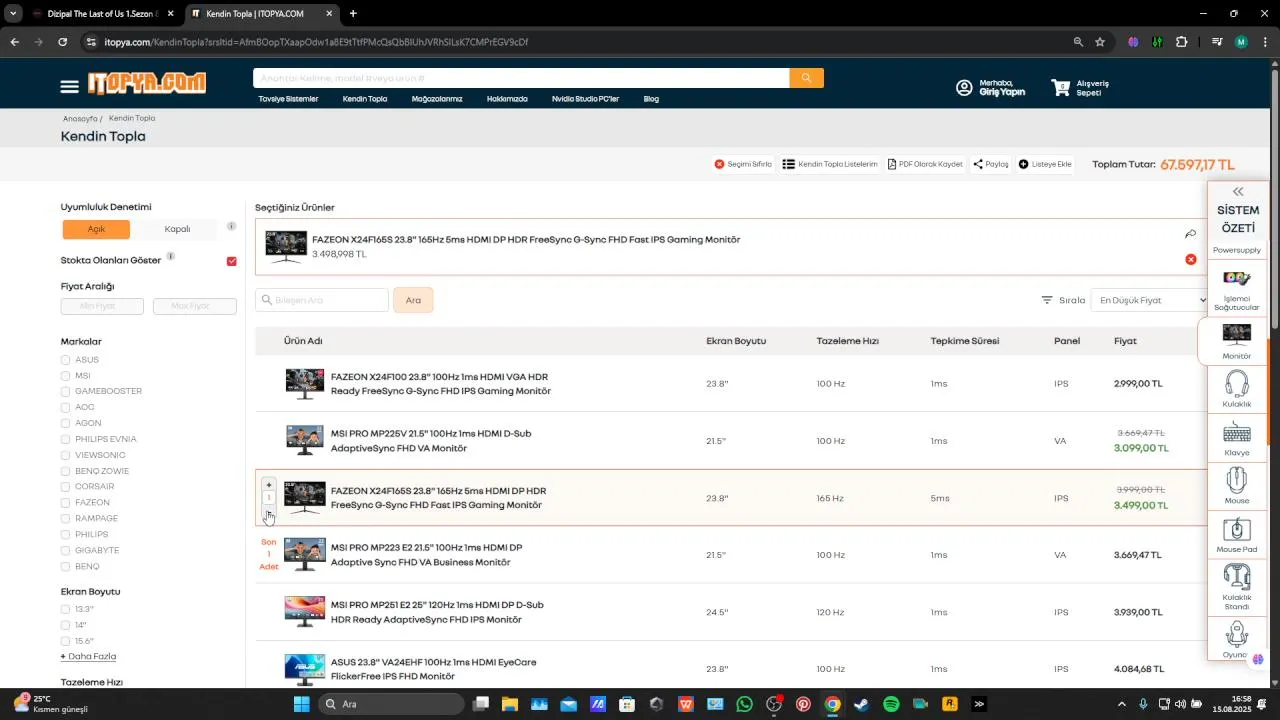Click the Min Fiyat price field
The image size is (1280, 720).
(102, 306)
